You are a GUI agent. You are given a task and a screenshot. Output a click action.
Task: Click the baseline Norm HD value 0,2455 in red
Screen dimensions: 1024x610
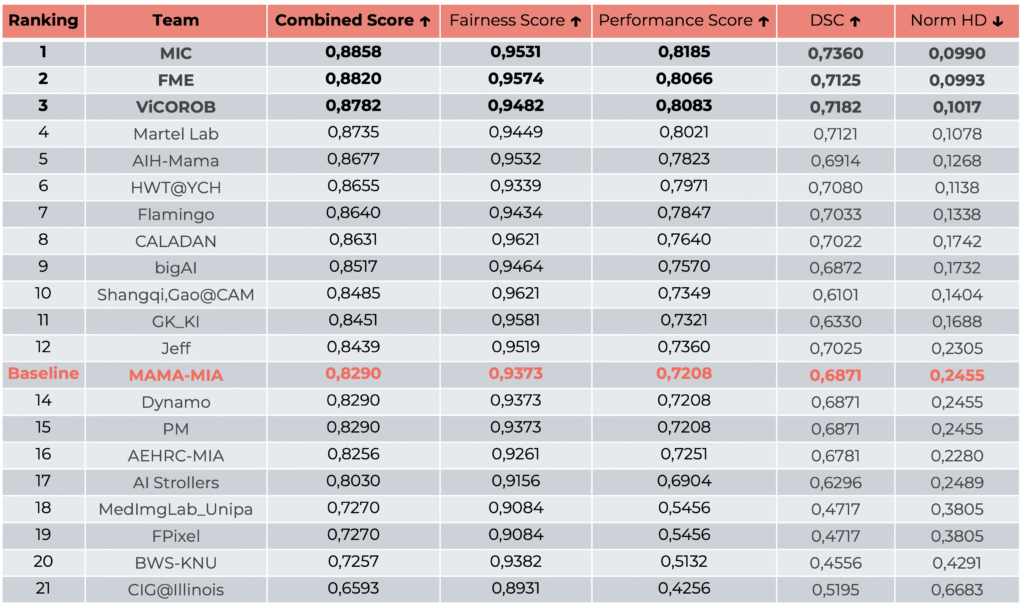[x=956, y=375]
